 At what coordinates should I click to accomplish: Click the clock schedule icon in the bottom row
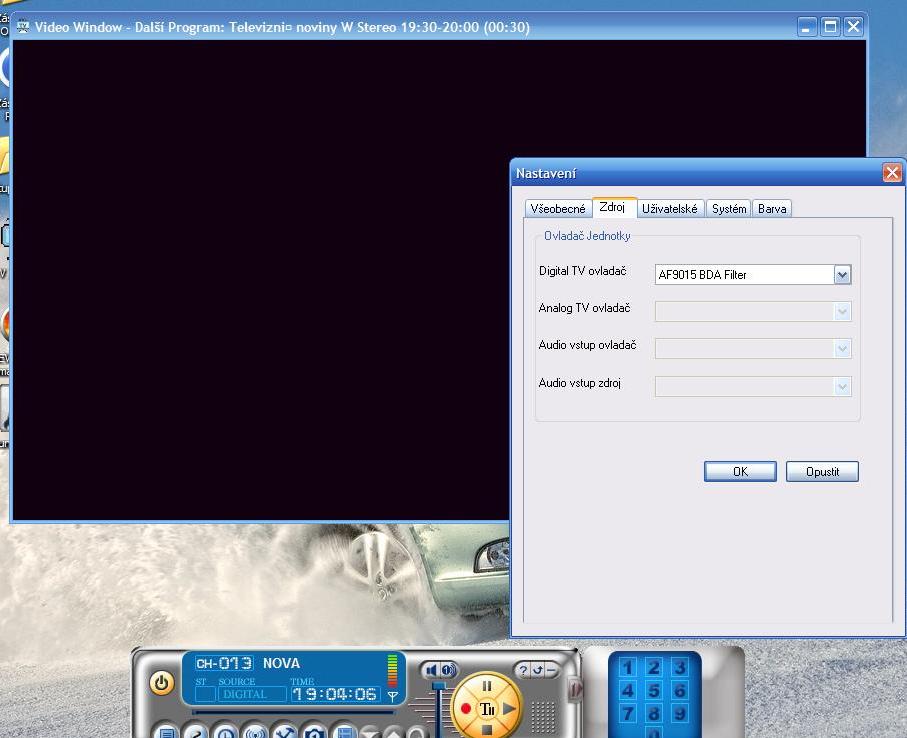(226, 733)
